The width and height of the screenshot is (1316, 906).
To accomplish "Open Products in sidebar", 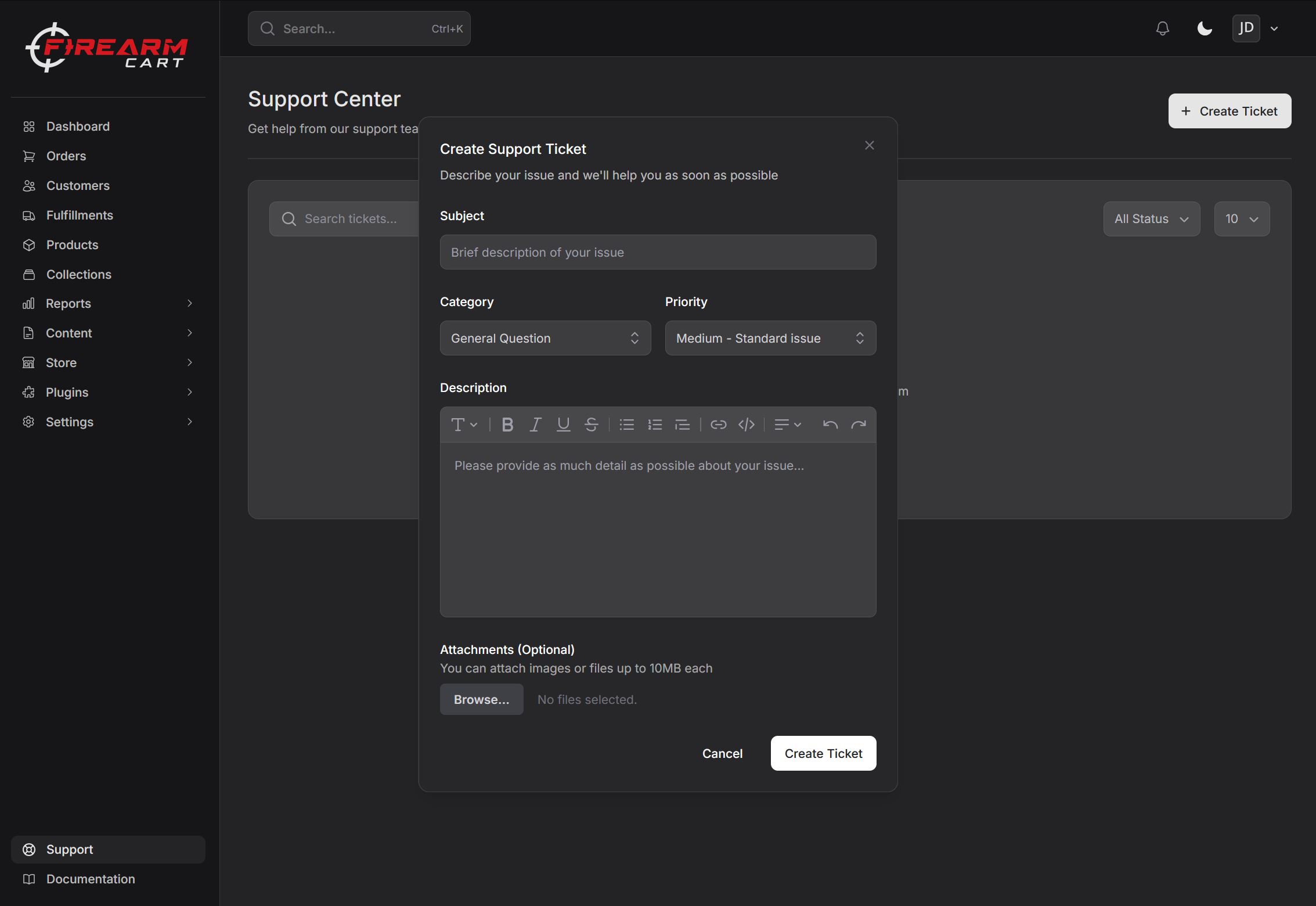I will (x=108, y=245).
